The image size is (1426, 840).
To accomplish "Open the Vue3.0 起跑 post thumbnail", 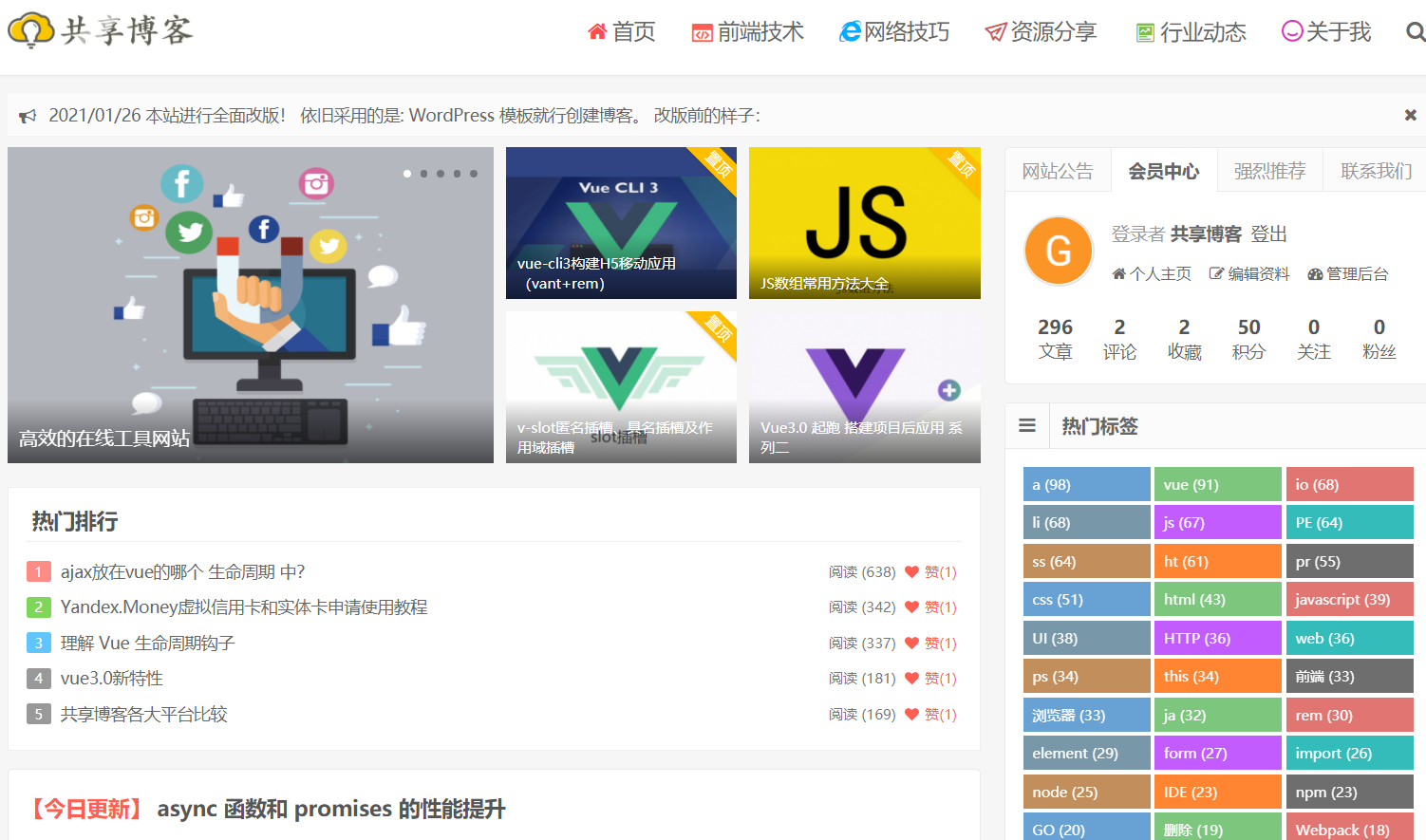I will point(865,387).
